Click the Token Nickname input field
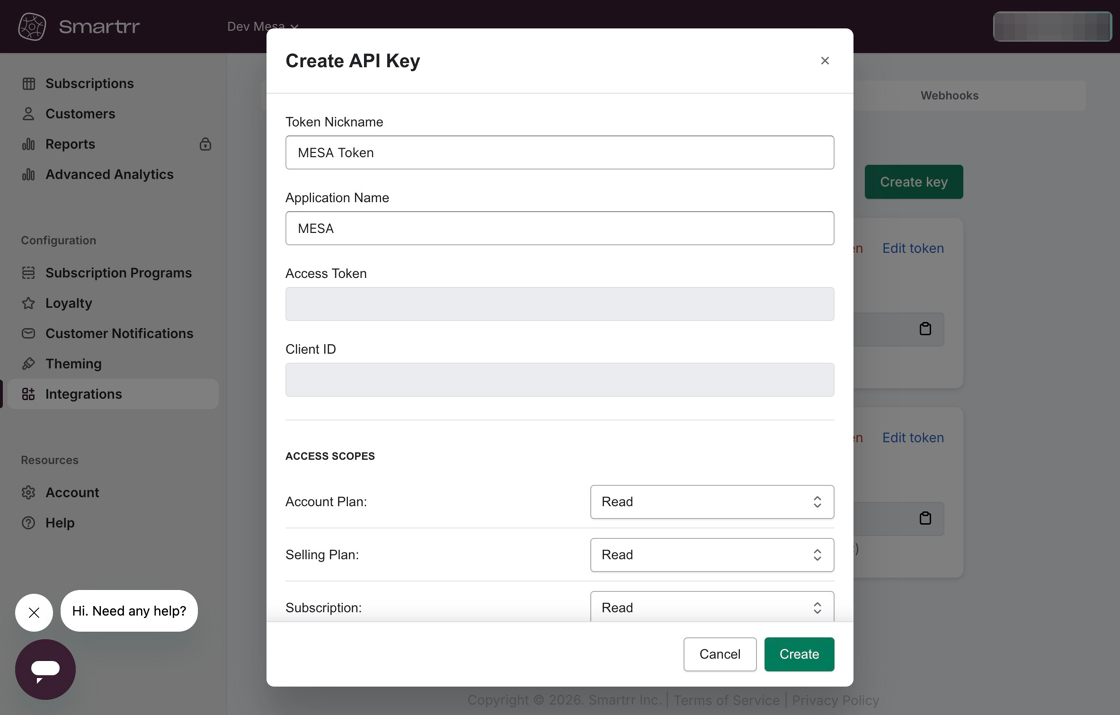 coord(559,153)
